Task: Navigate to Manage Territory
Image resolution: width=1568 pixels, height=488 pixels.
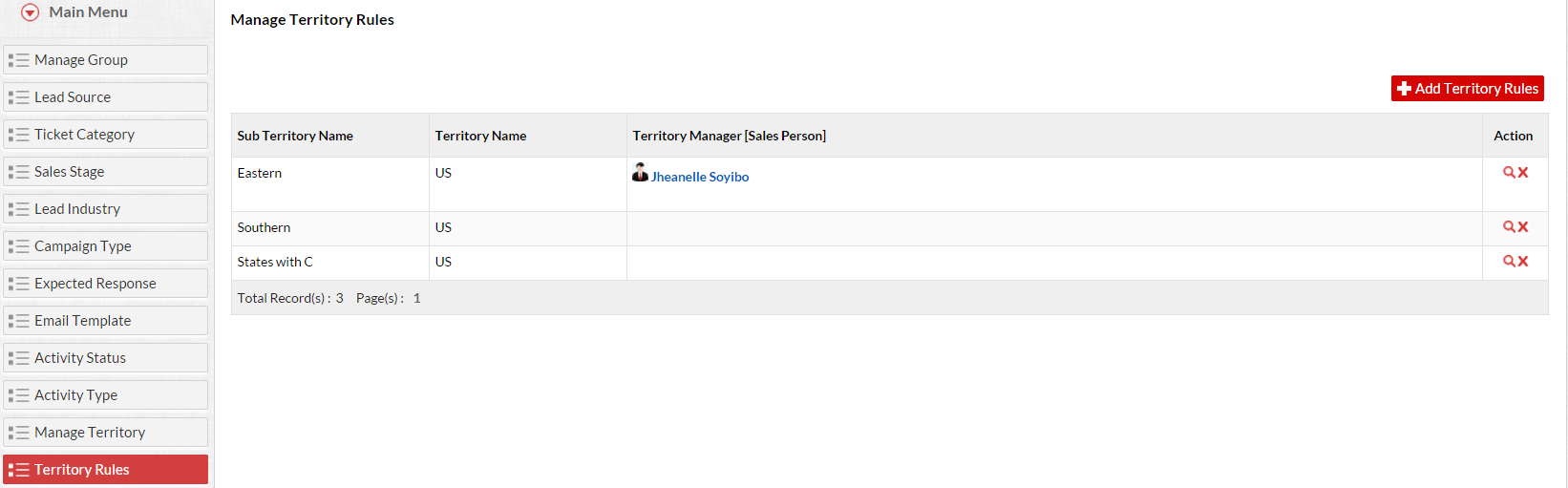Action: (105, 433)
